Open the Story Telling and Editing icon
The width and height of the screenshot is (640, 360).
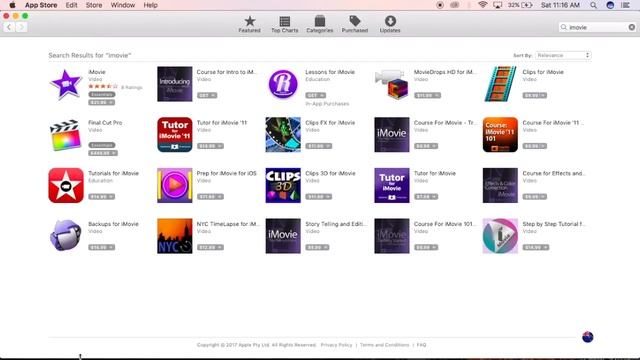pyautogui.click(x=283, y=236)
